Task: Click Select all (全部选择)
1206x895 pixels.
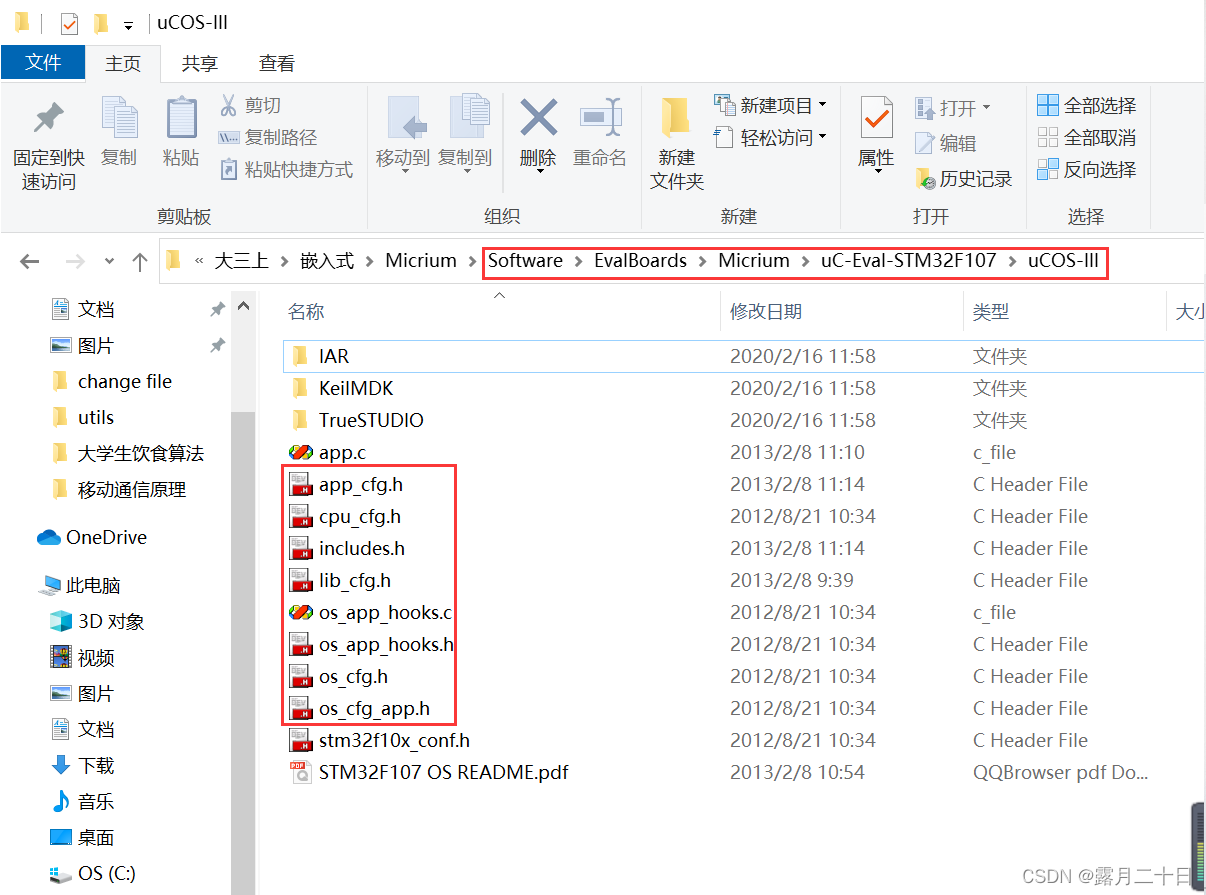Action: [x=1087, y=105]
